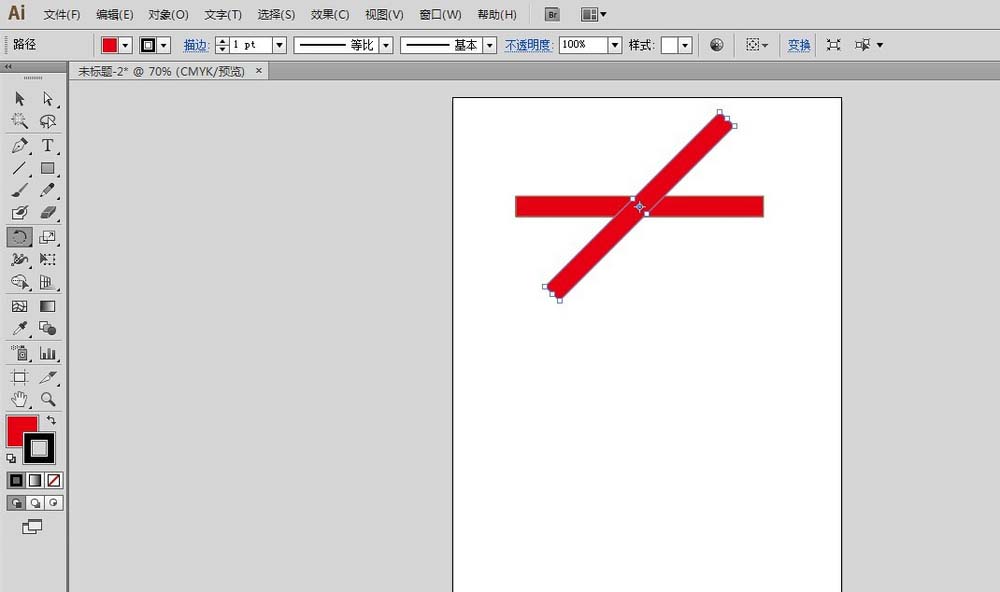
Task: Enable Gradient fill mode button
Action: (x=35, y=480)
